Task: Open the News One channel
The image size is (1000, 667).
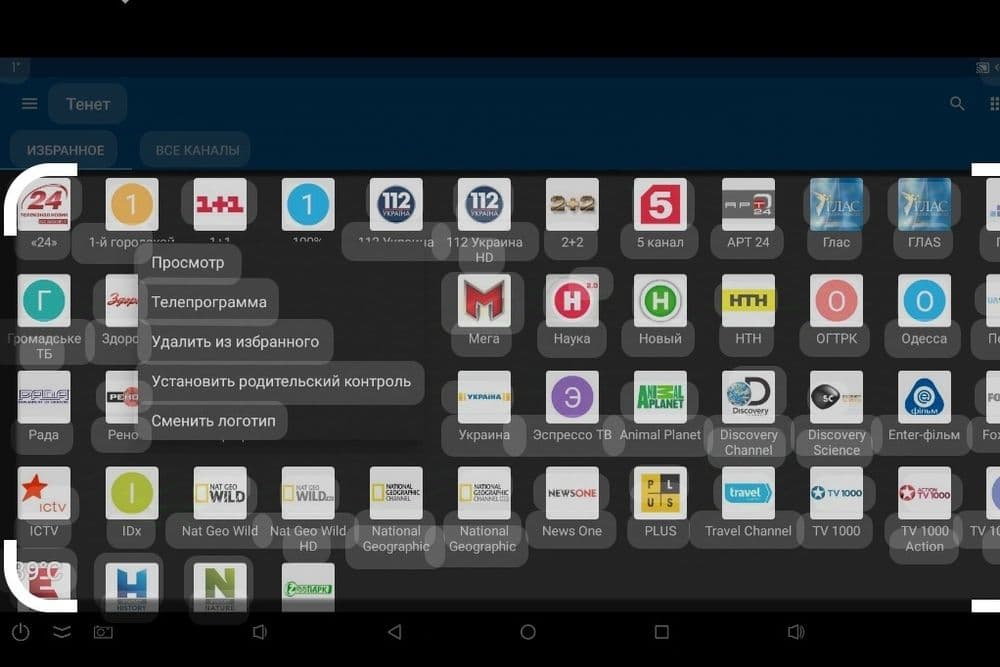Action: click(572, 493)
